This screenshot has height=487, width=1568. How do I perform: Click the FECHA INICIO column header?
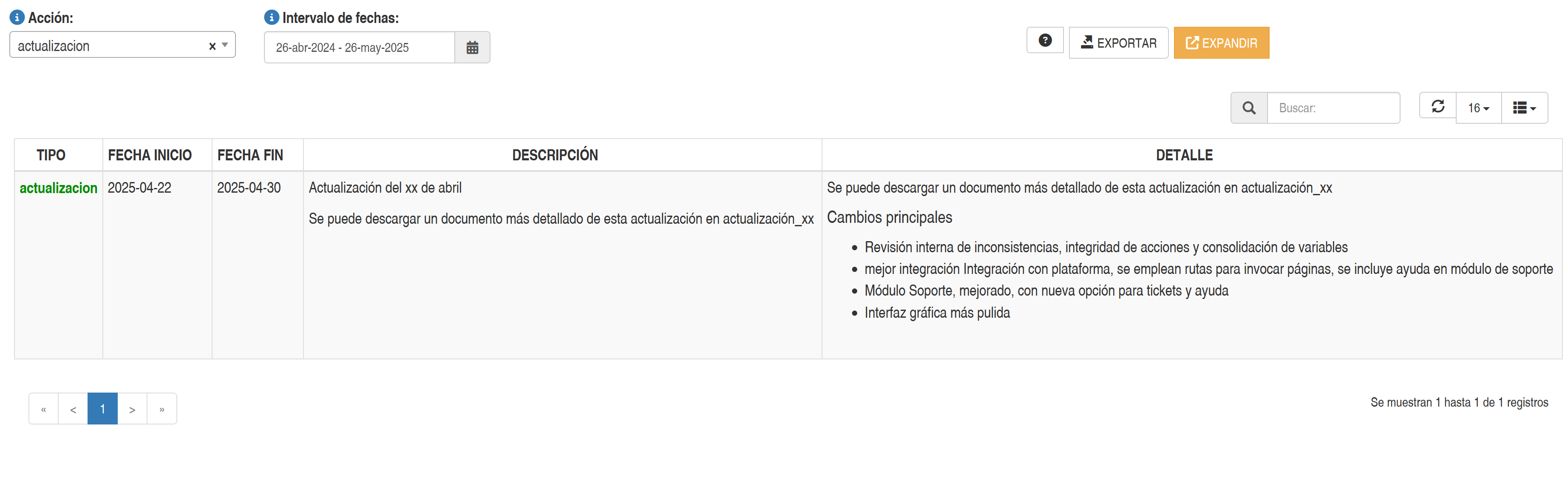coord(150,155)
